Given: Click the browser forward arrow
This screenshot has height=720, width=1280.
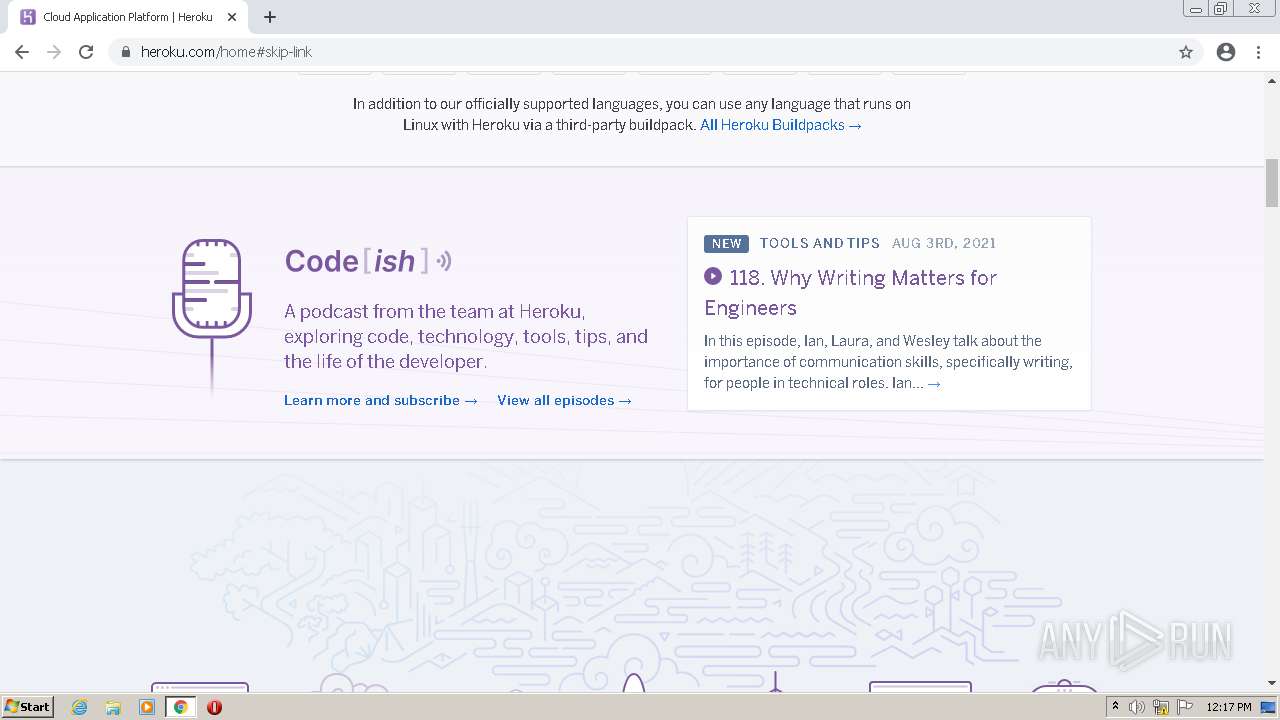Looking at the screenshot, I should (54, 52).
